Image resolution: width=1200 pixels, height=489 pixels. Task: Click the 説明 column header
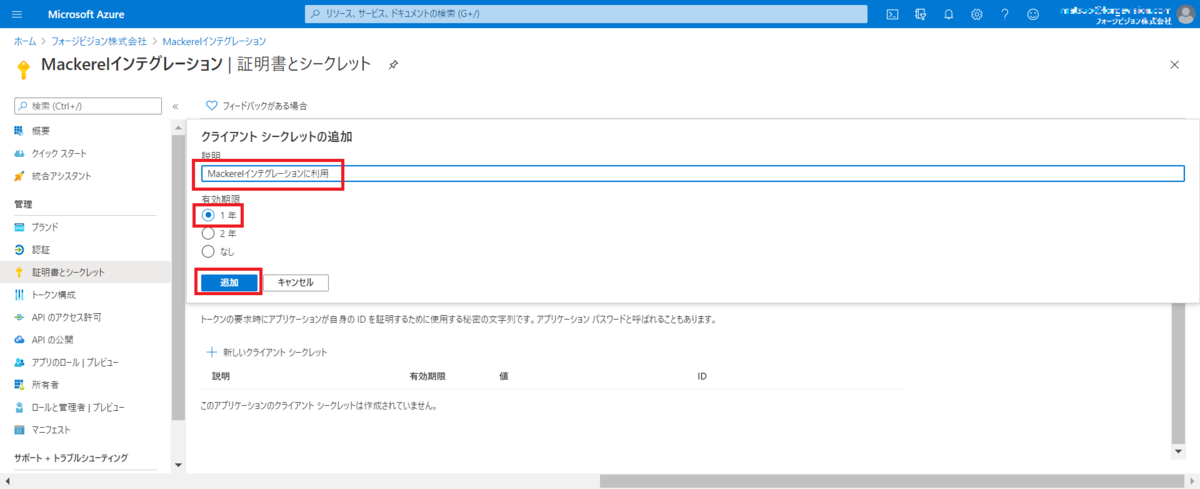pyautogui.click(x=221, y=376)
